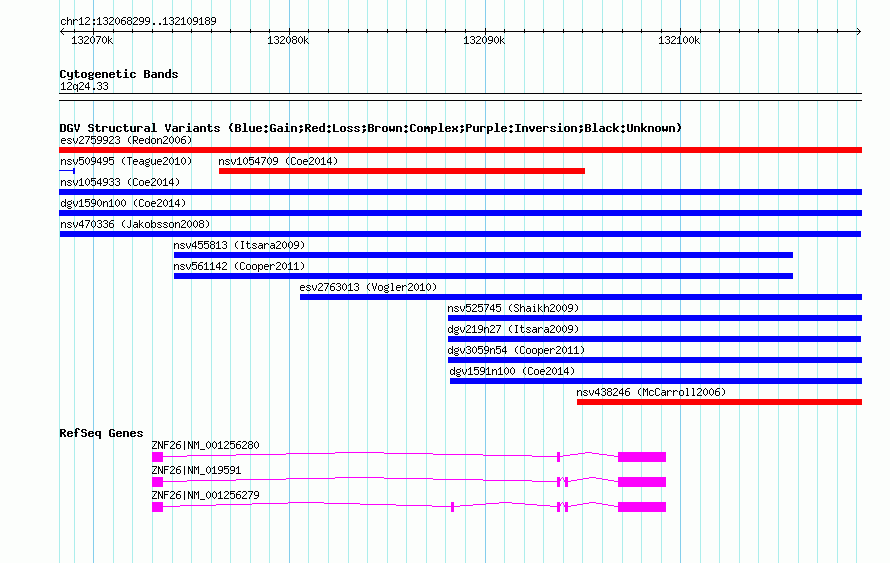Click first exon block of ZNF26|NM_019591

158,482
